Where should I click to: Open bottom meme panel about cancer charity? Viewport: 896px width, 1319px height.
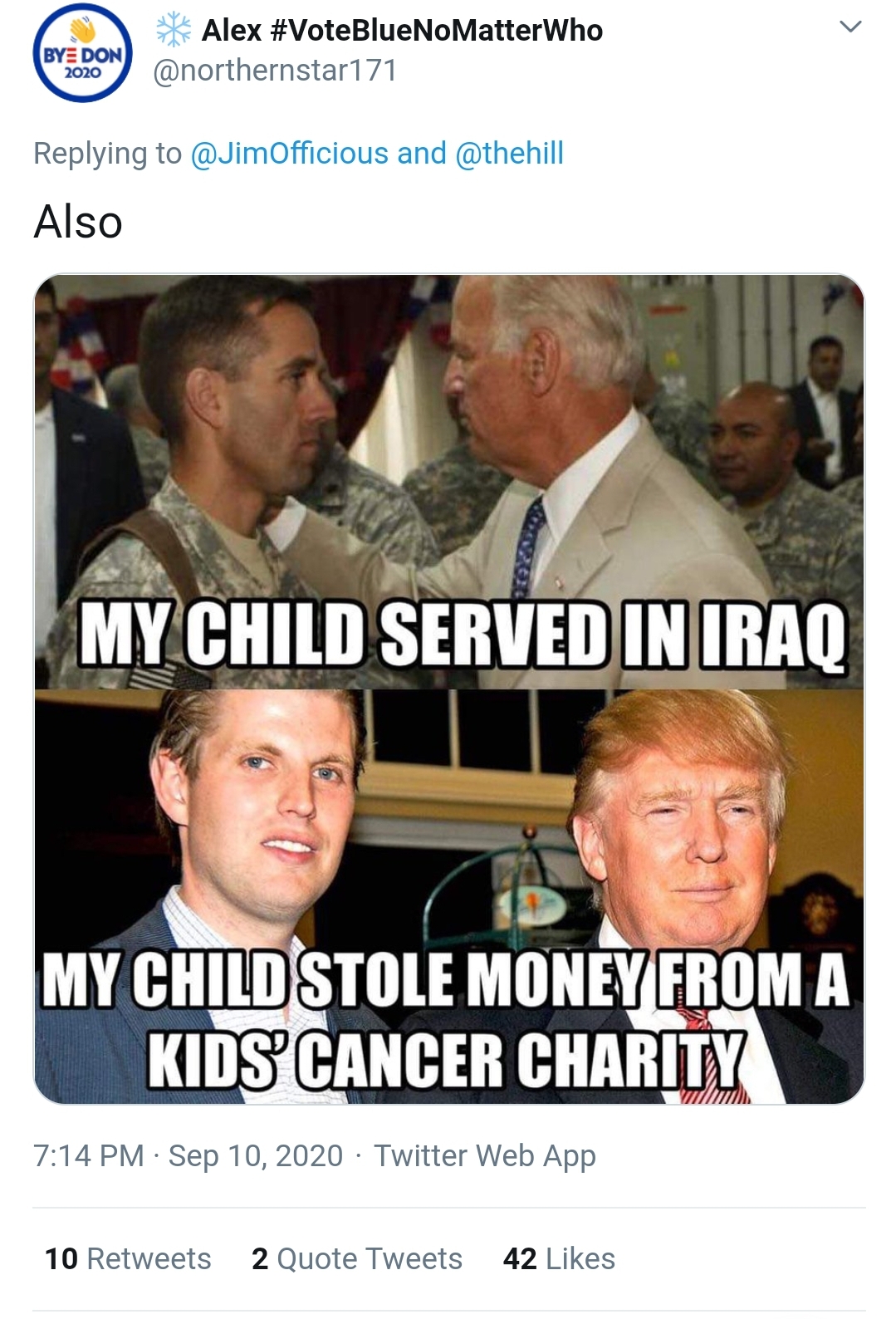(x=448, y=896)
